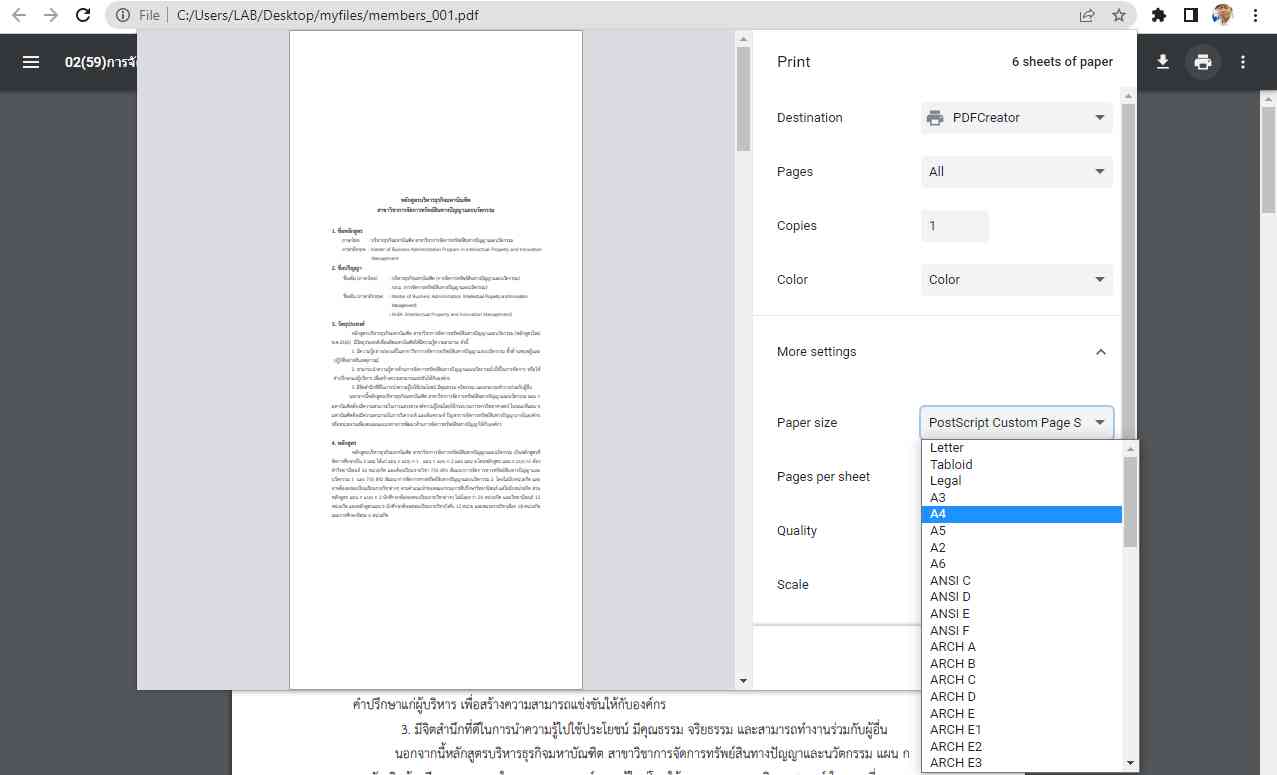Open the PDF viewer more actions menu
The image size is (1277, 775).
pos(1243,62)
